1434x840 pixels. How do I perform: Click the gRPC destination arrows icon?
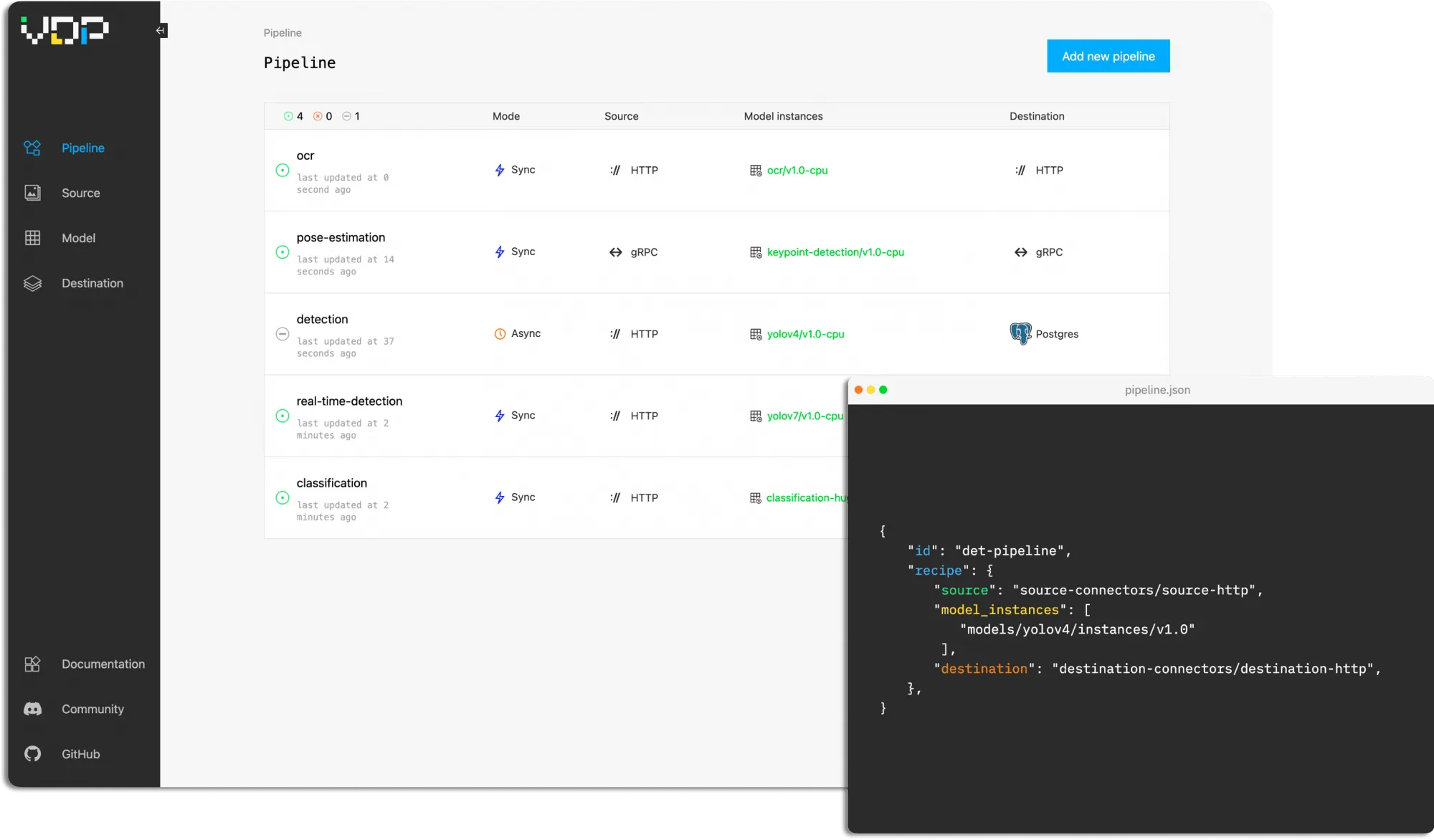point(1020,252)
